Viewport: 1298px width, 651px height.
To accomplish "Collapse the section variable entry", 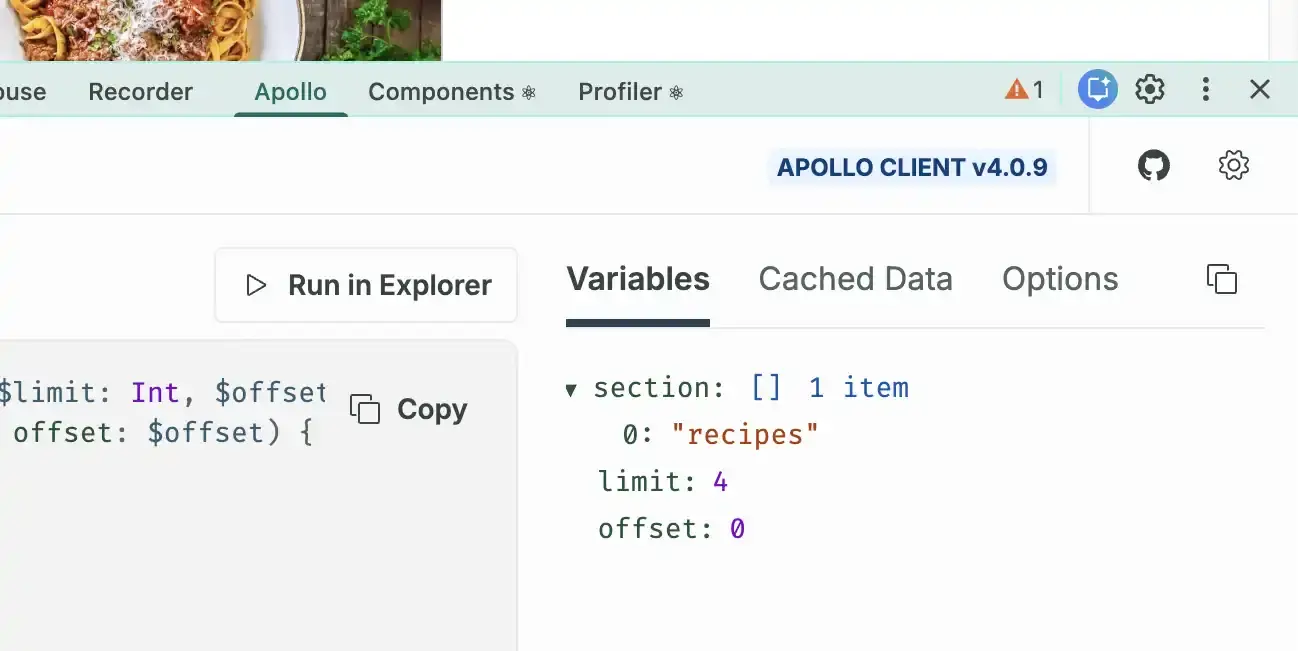I will (x=571, y=389).
